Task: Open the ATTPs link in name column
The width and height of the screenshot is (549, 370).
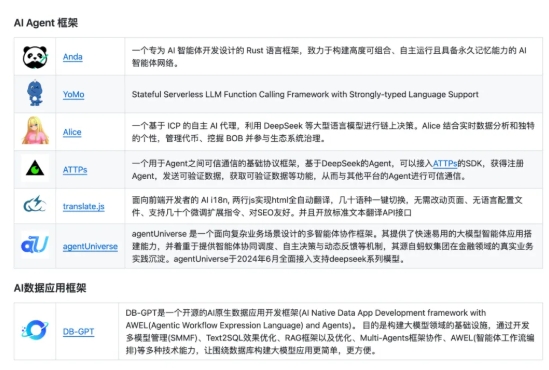Action: [x=75, y=170]
